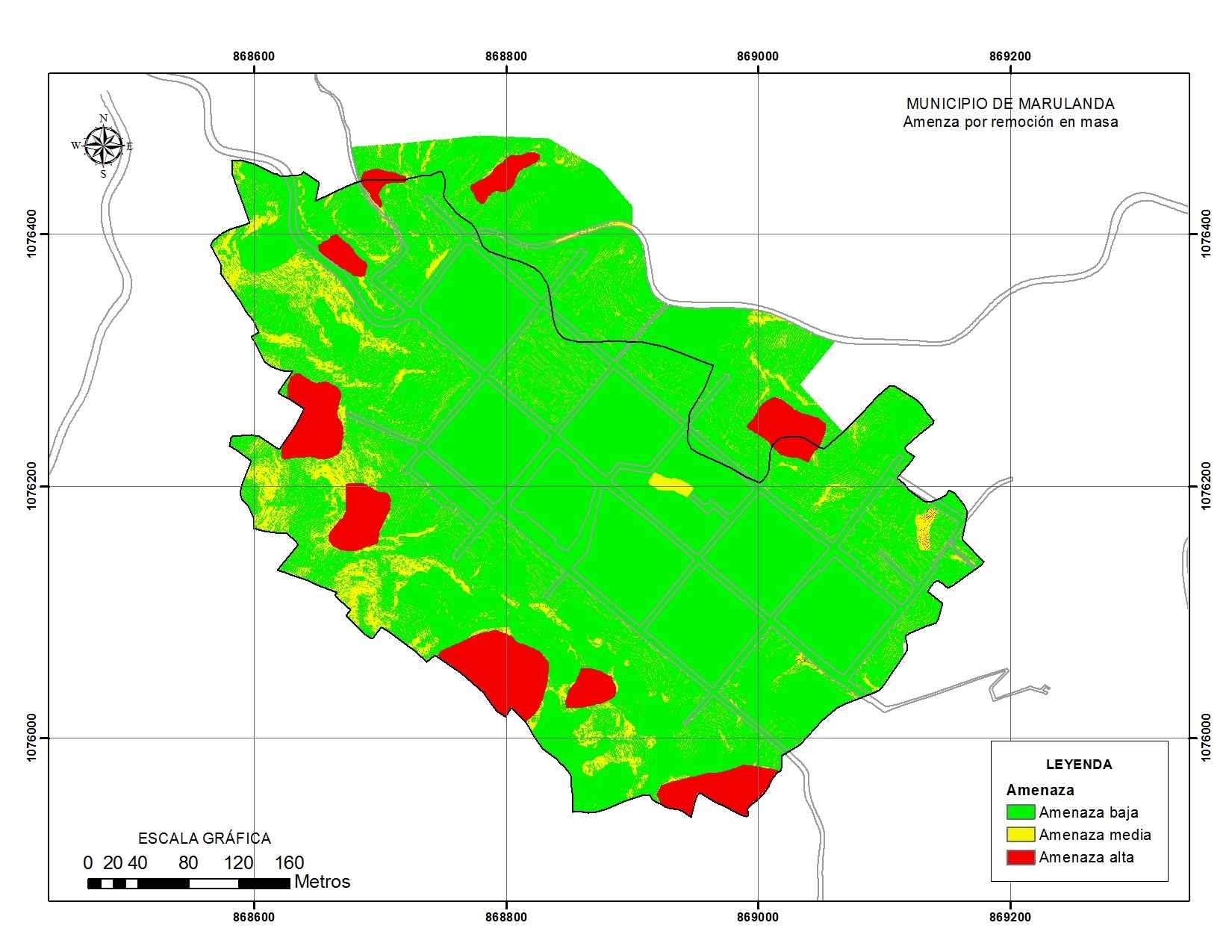Click the LEYENDA heading

[1079, 765]
